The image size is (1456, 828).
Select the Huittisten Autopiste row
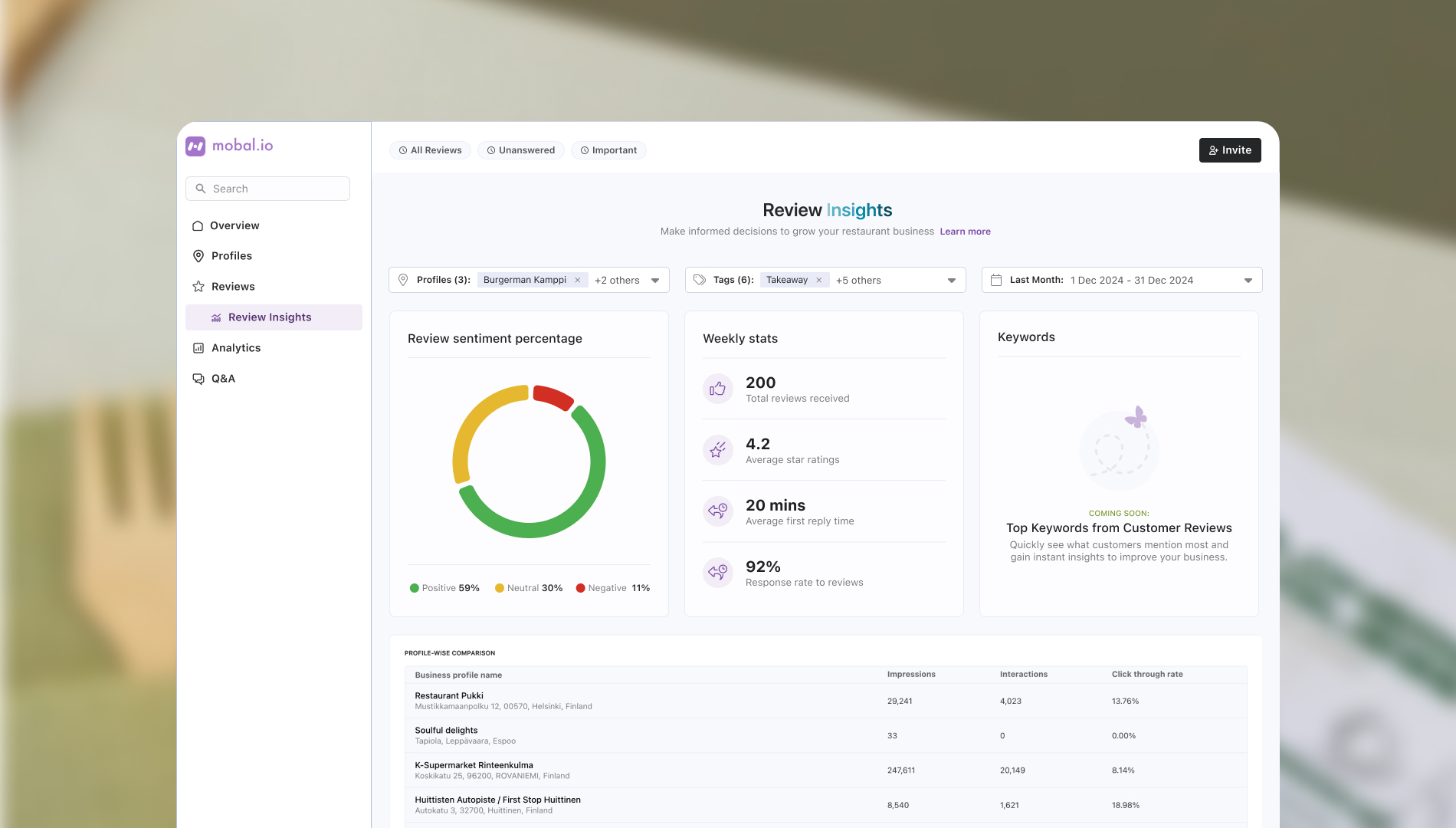coord(826,805)
